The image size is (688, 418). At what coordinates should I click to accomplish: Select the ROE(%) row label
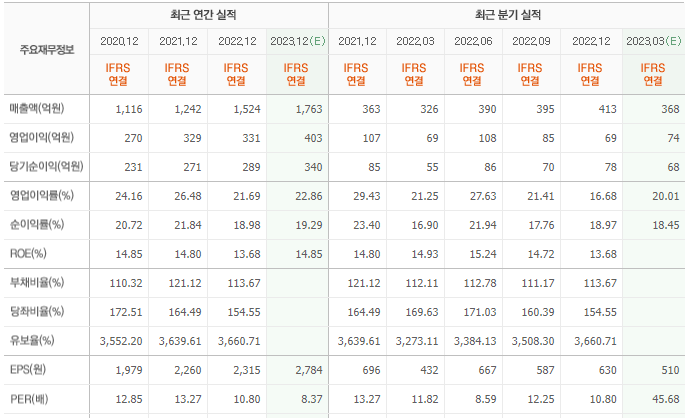28,253
